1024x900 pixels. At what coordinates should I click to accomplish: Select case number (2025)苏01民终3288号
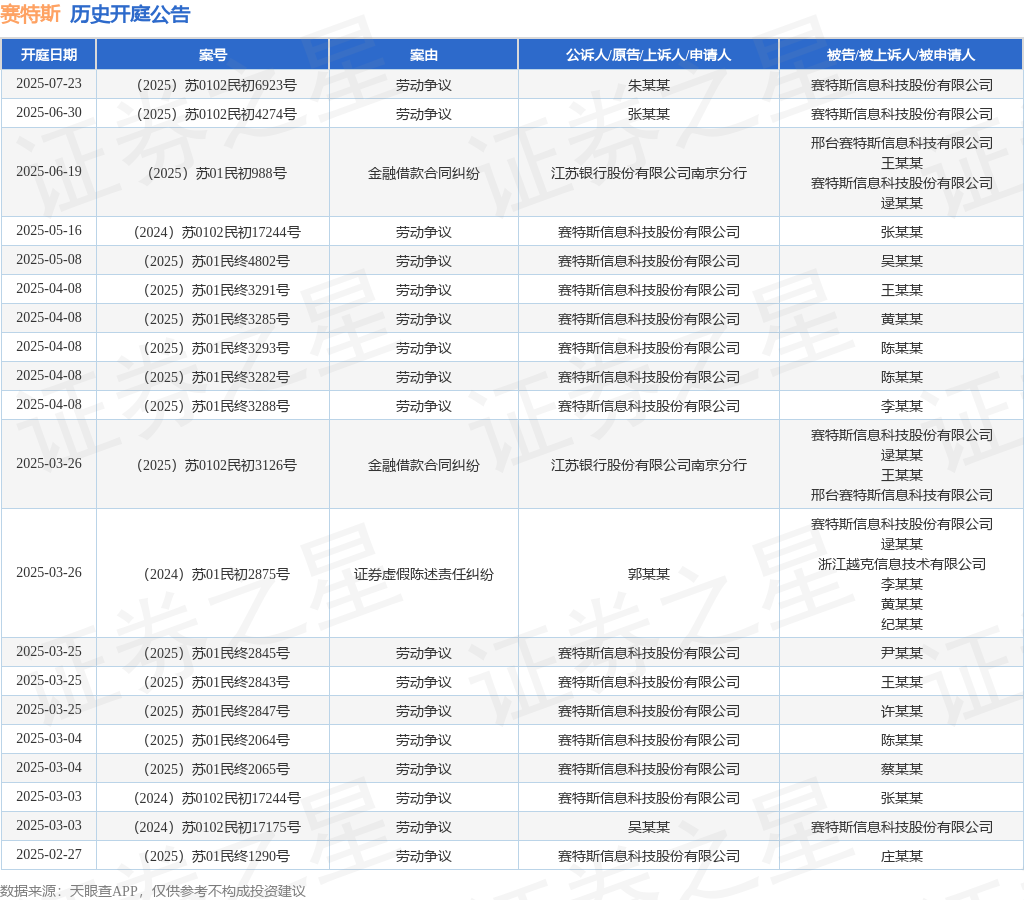[x=213, y=406]
